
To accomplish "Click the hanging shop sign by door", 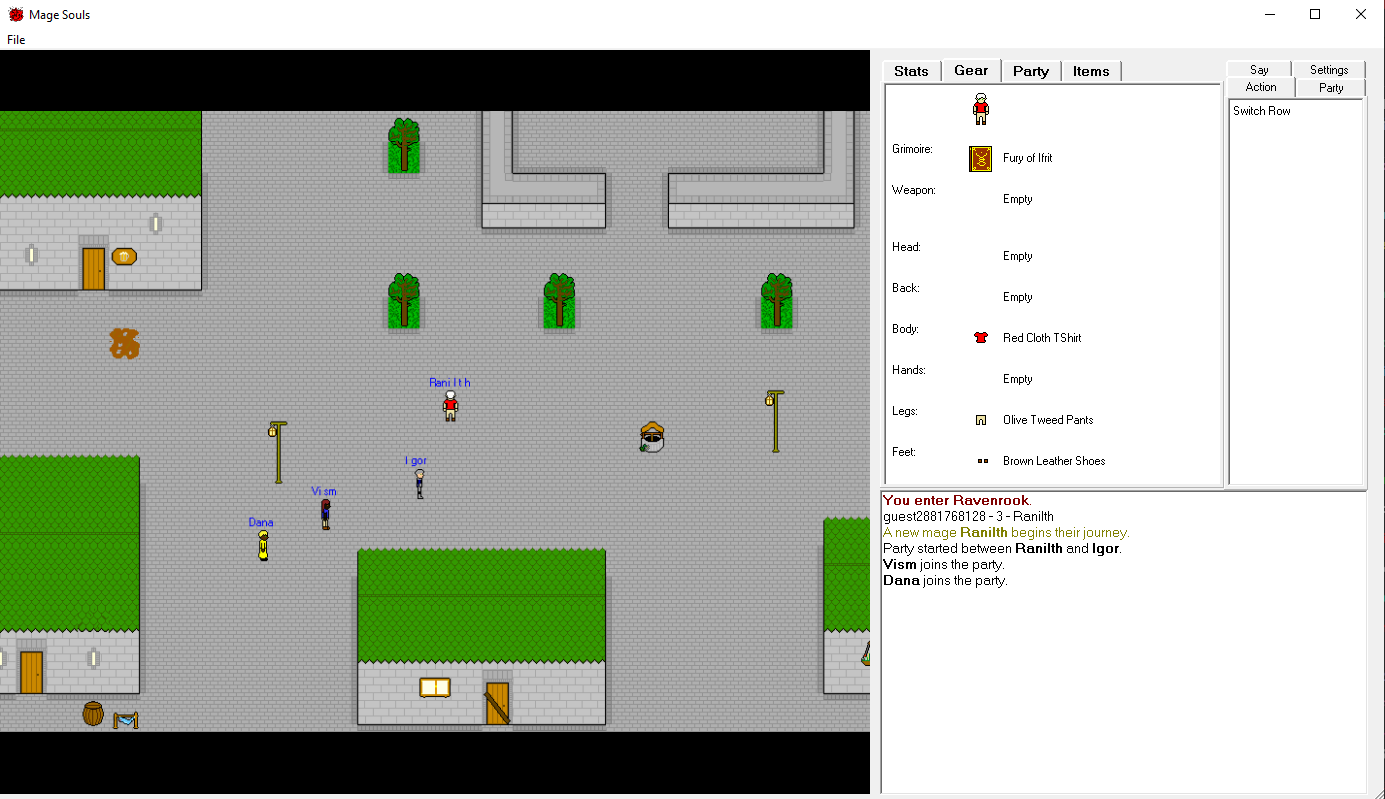I will tap(124, 256).
